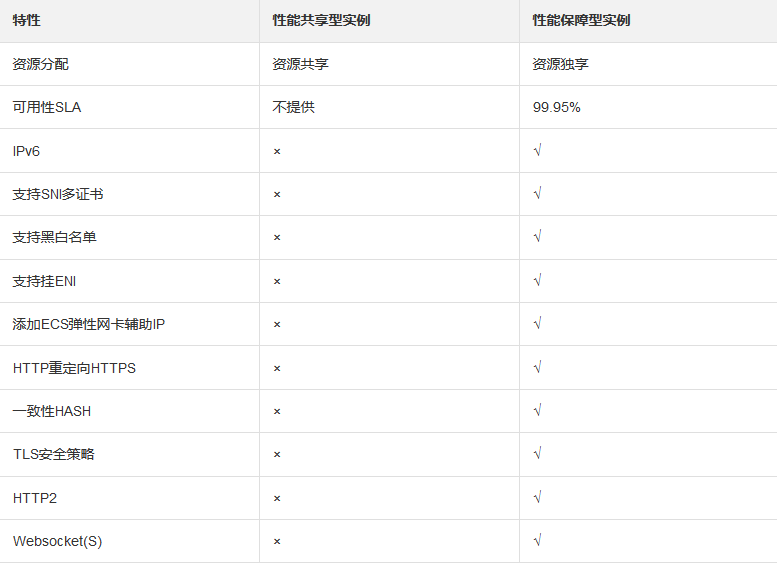Click the check mark for TLS安全策略
Screen dimensions: 777x567
coord(537,454)
